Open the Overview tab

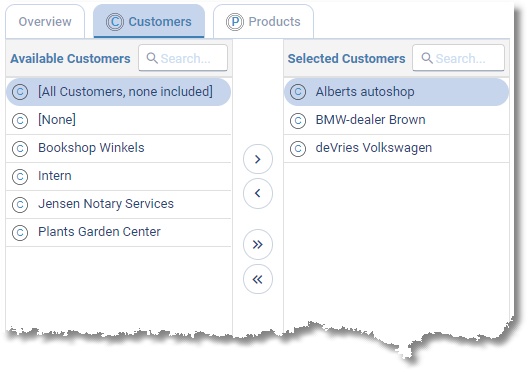point(45,22)
